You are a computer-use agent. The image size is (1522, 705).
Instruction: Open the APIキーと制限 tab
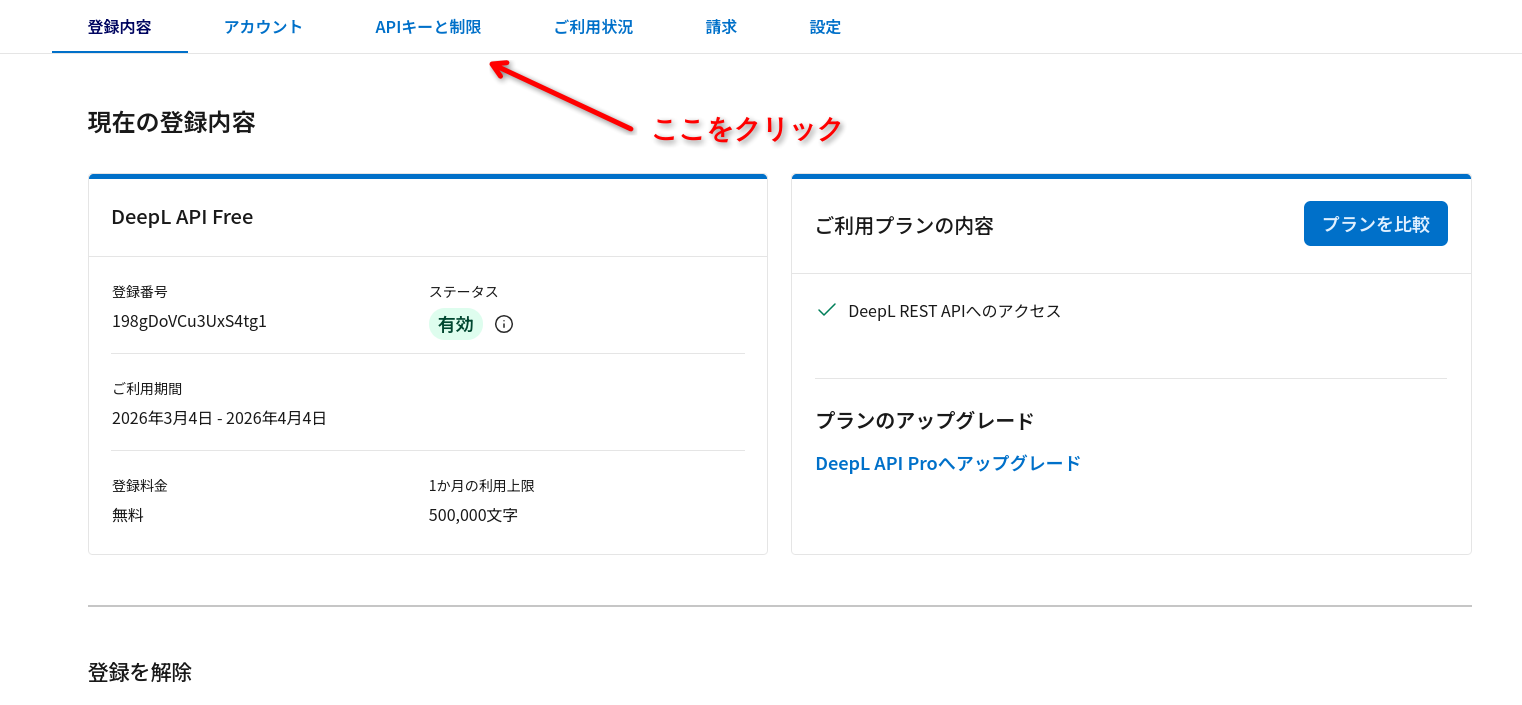[x=428, y=27]
